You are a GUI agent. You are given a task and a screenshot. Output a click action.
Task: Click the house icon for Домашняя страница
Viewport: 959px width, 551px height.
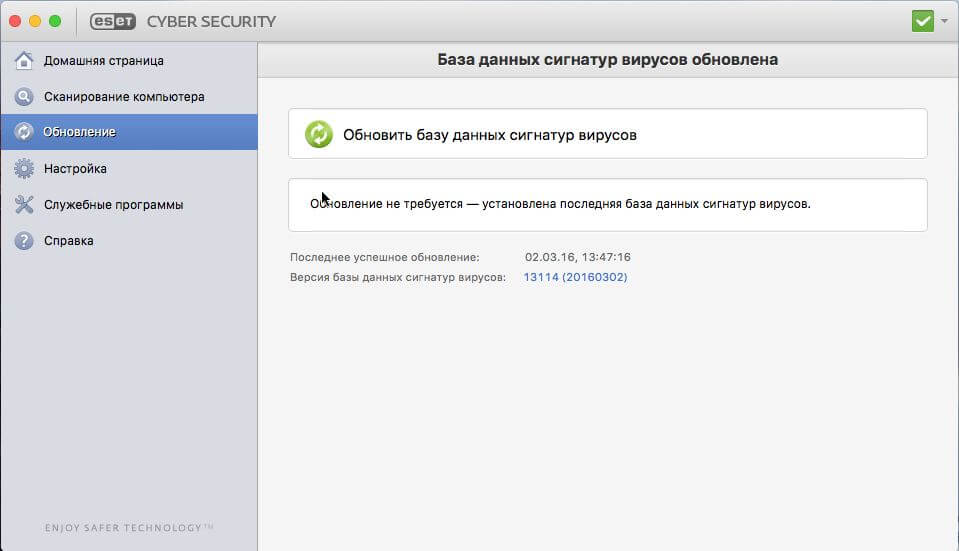click(24, 61)
